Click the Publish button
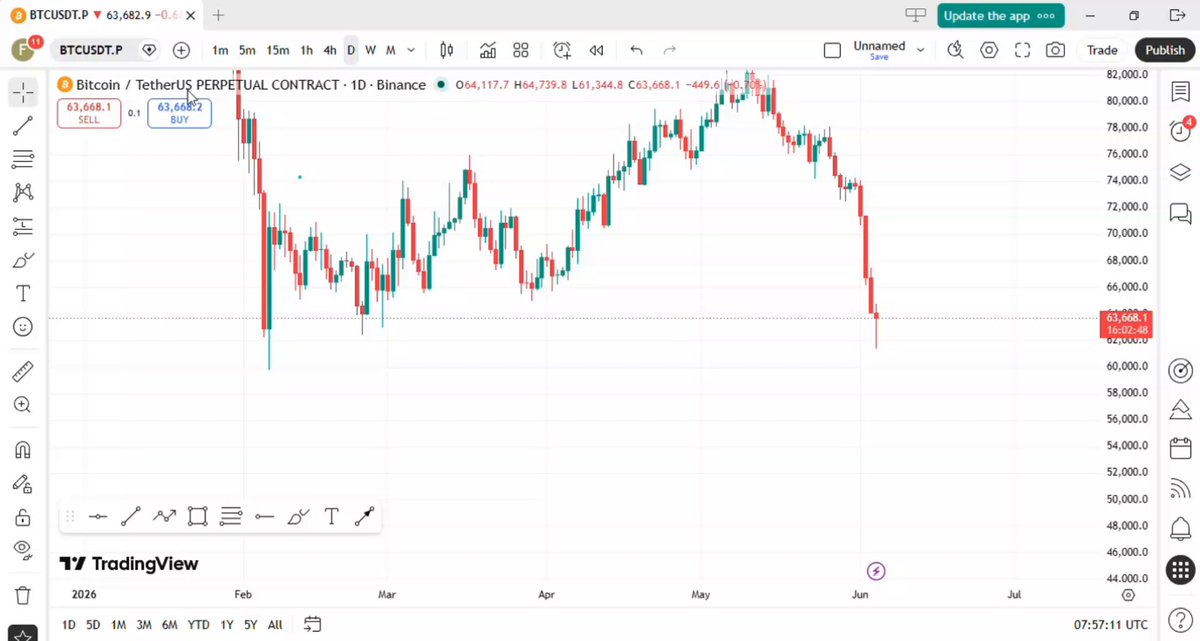Screen dimensions: 1200x641 (x=1165, y=50)
